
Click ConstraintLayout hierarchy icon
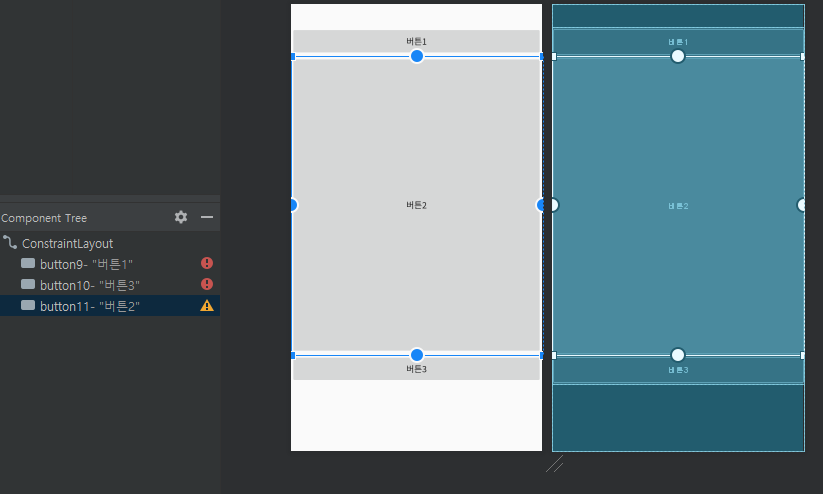click(x=10, y=243)
